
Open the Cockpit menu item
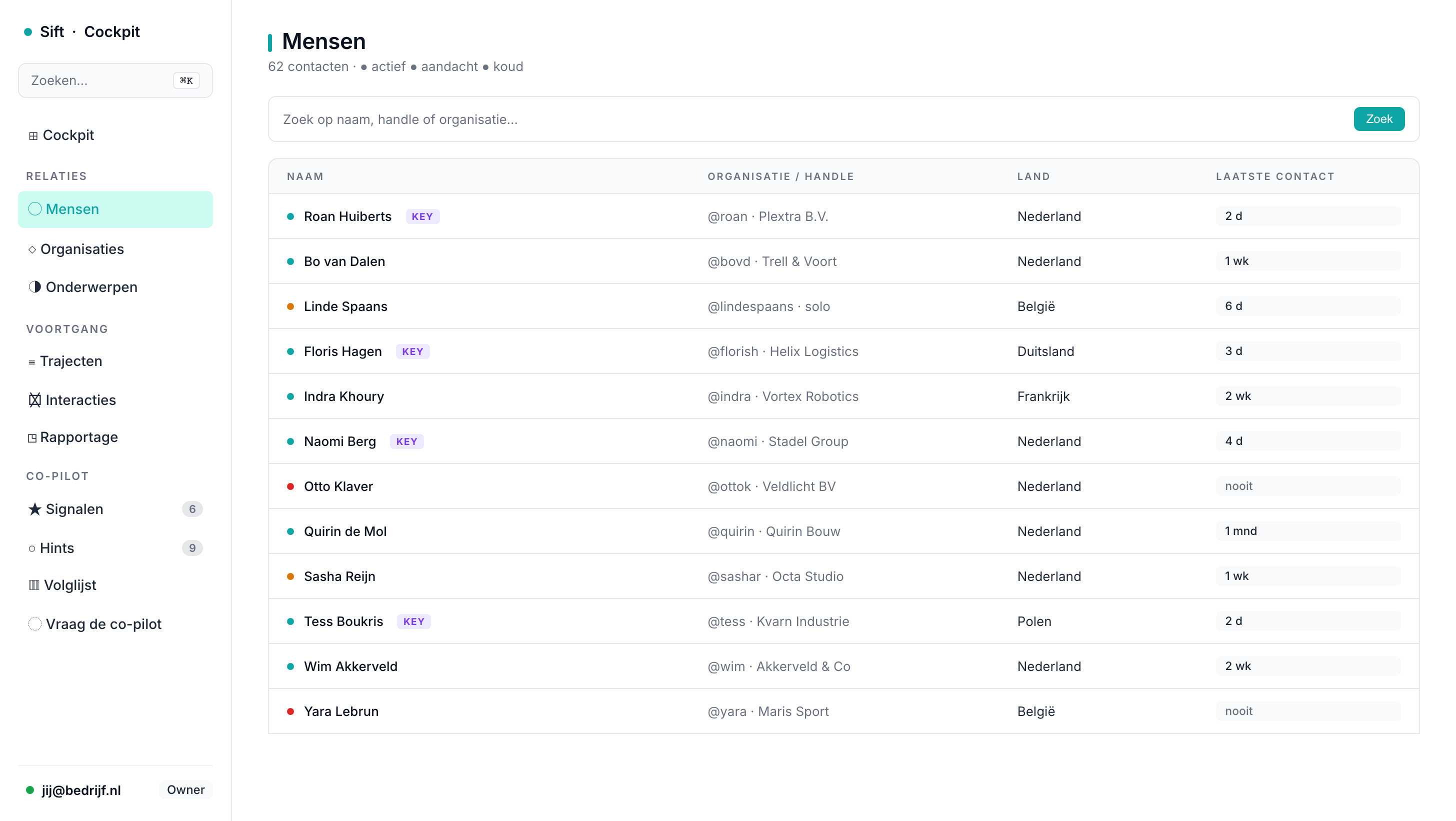[115, 135]
